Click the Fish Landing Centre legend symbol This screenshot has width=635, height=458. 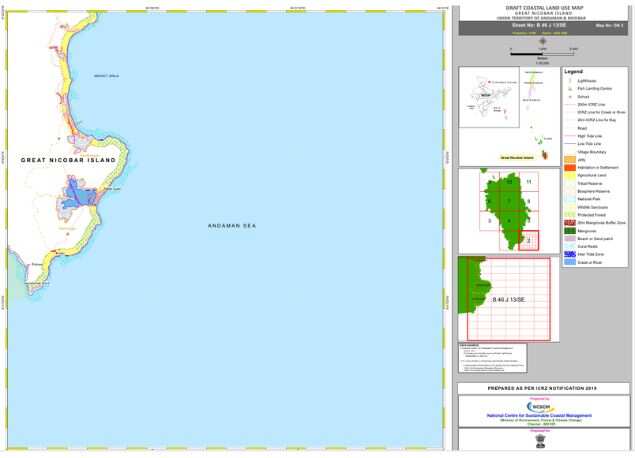pyautogui.click(x=570, y=89)
